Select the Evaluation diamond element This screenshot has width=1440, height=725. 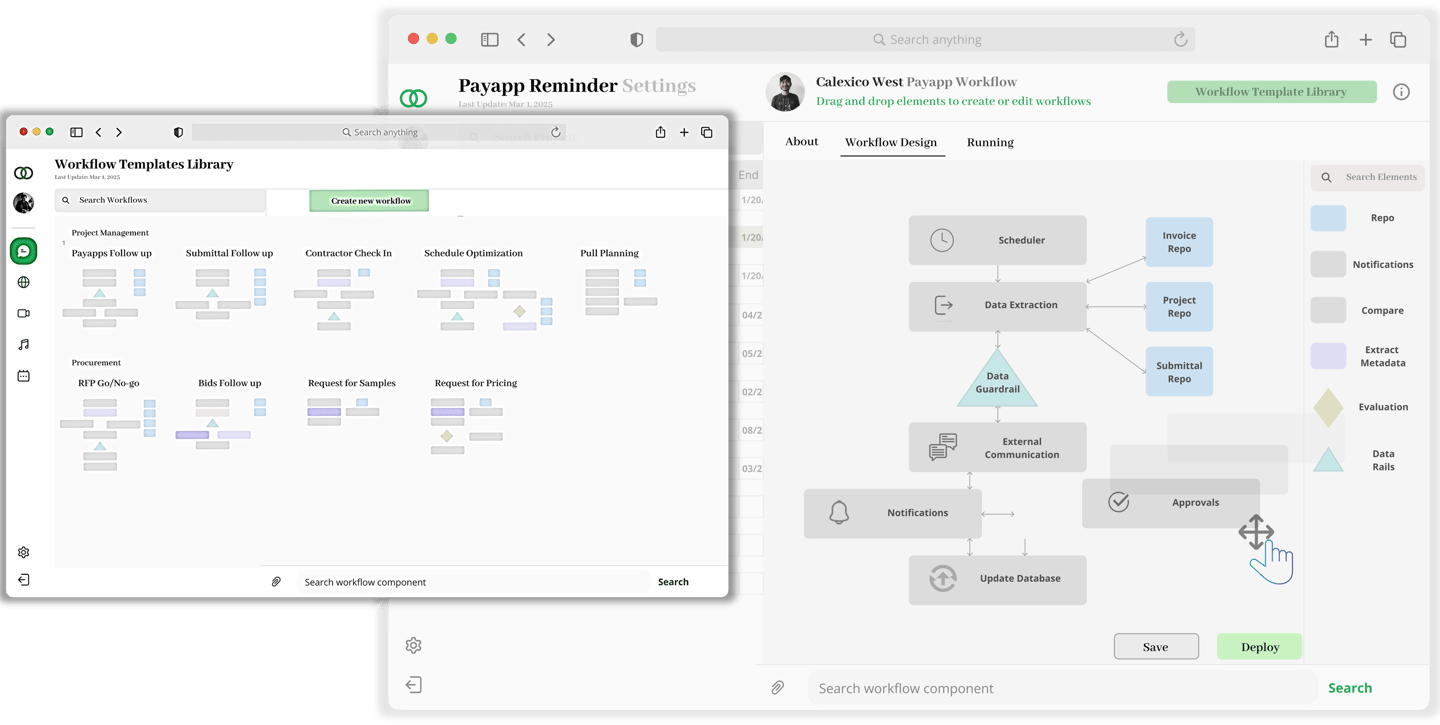[x=1328, y=408]
